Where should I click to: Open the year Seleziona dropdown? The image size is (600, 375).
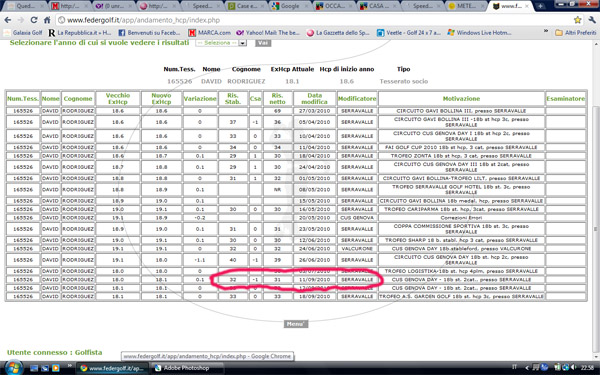coord(221,43)
